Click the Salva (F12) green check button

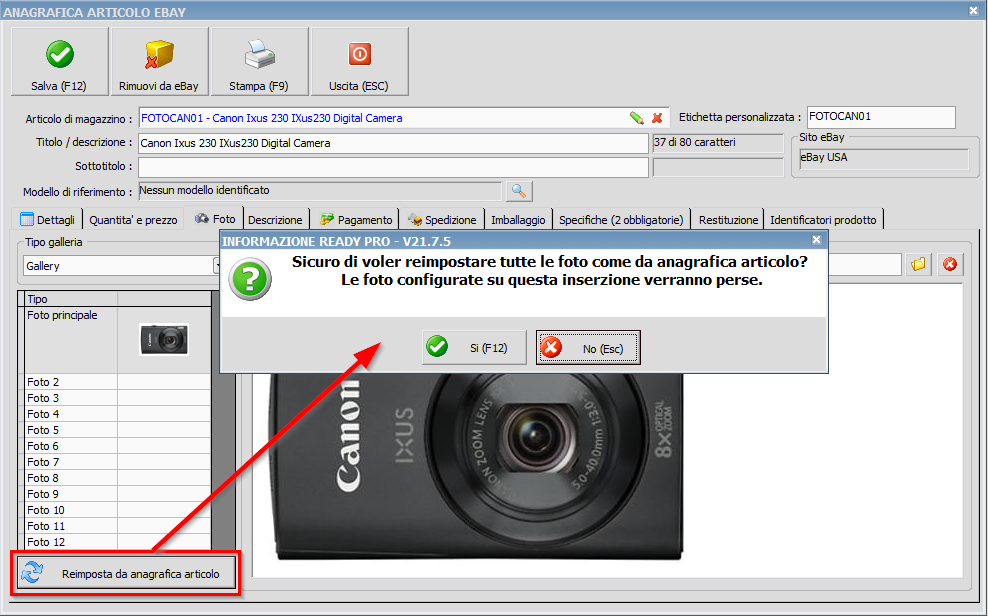point(59,61)
